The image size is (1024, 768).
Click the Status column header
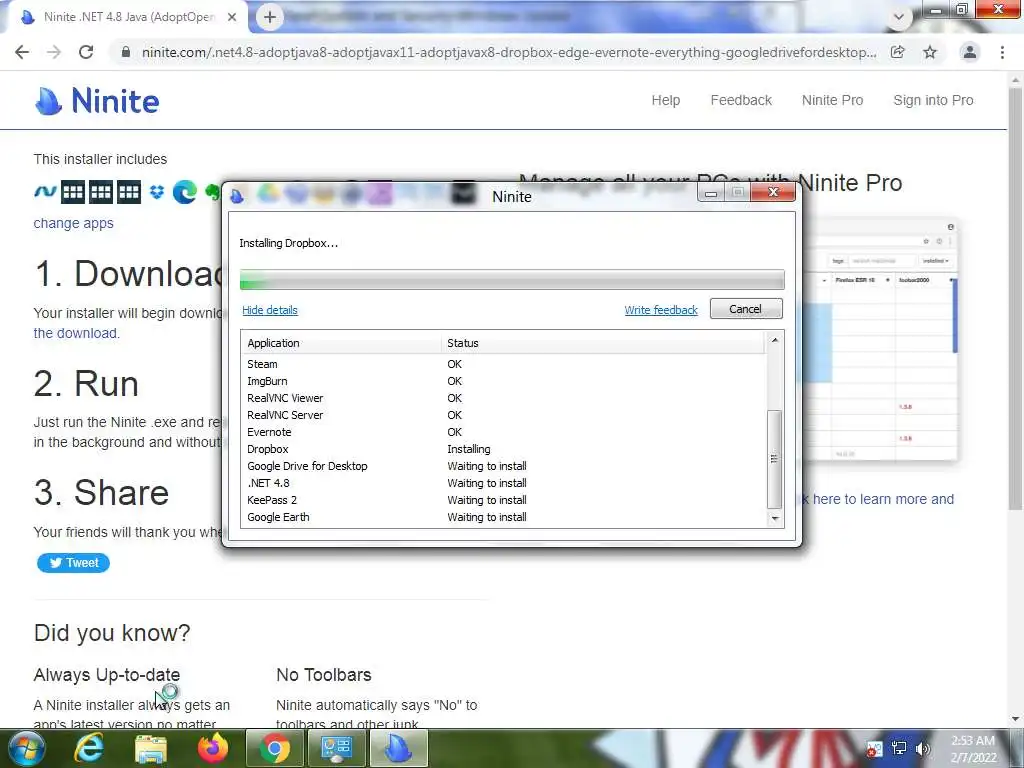tap(602, 343)
